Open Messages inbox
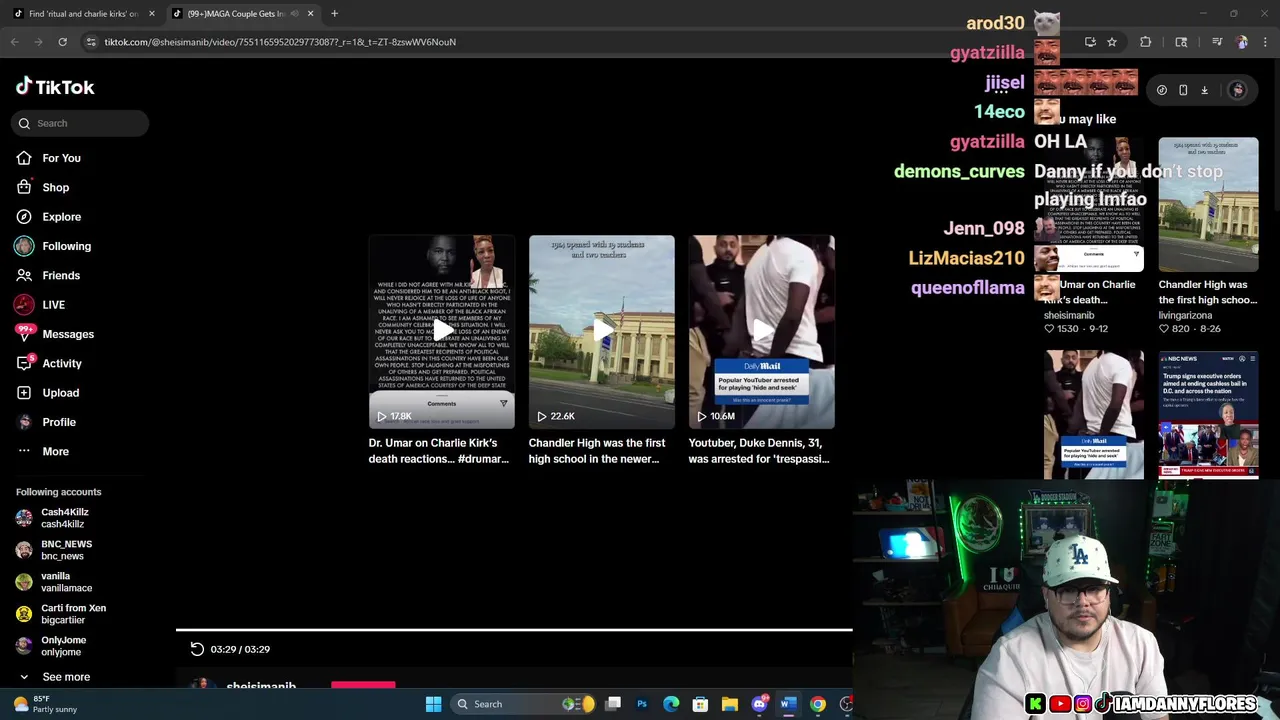This screenshot has width=1280, height=720. (x=56, y=334)
